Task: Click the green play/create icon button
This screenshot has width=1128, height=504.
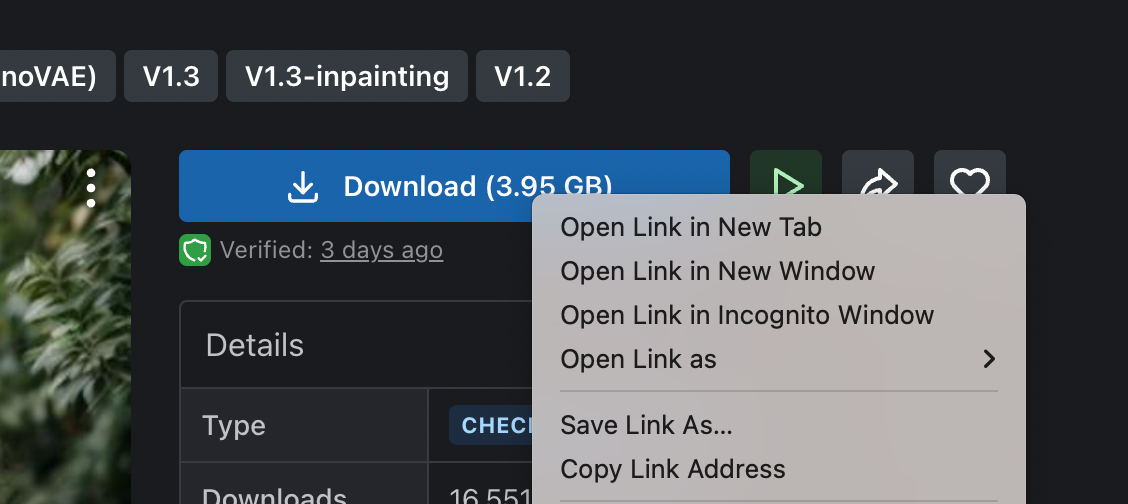Action: [786, 173]
